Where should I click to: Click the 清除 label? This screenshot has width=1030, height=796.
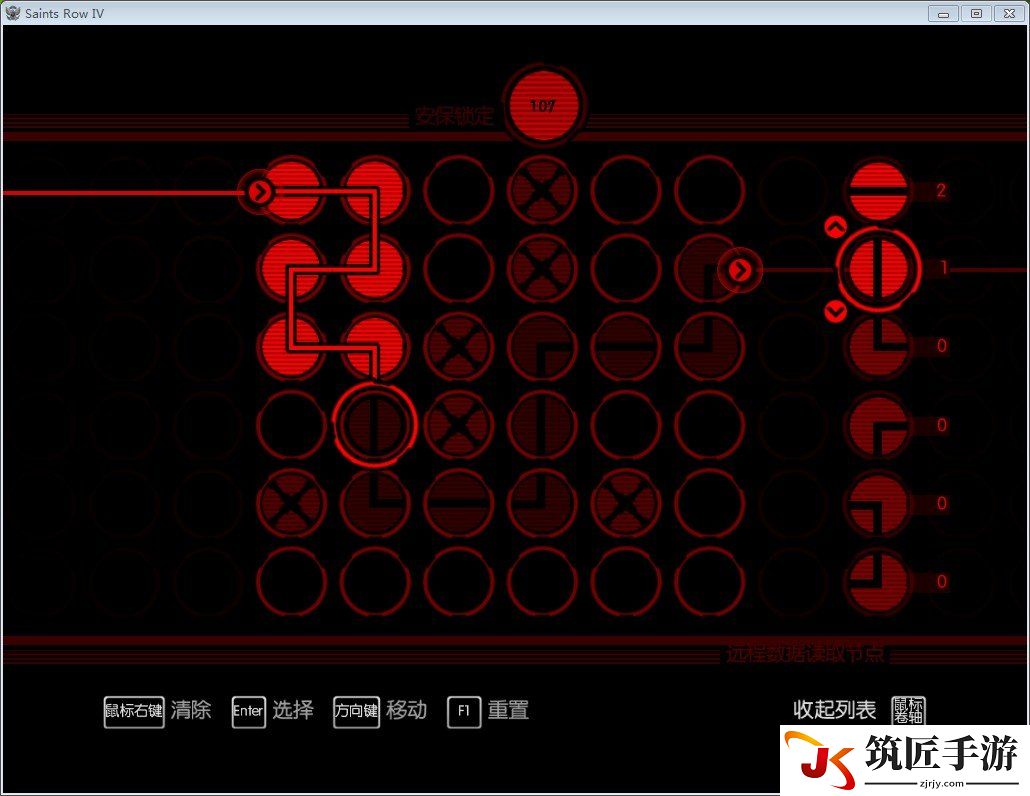point(191,710)
